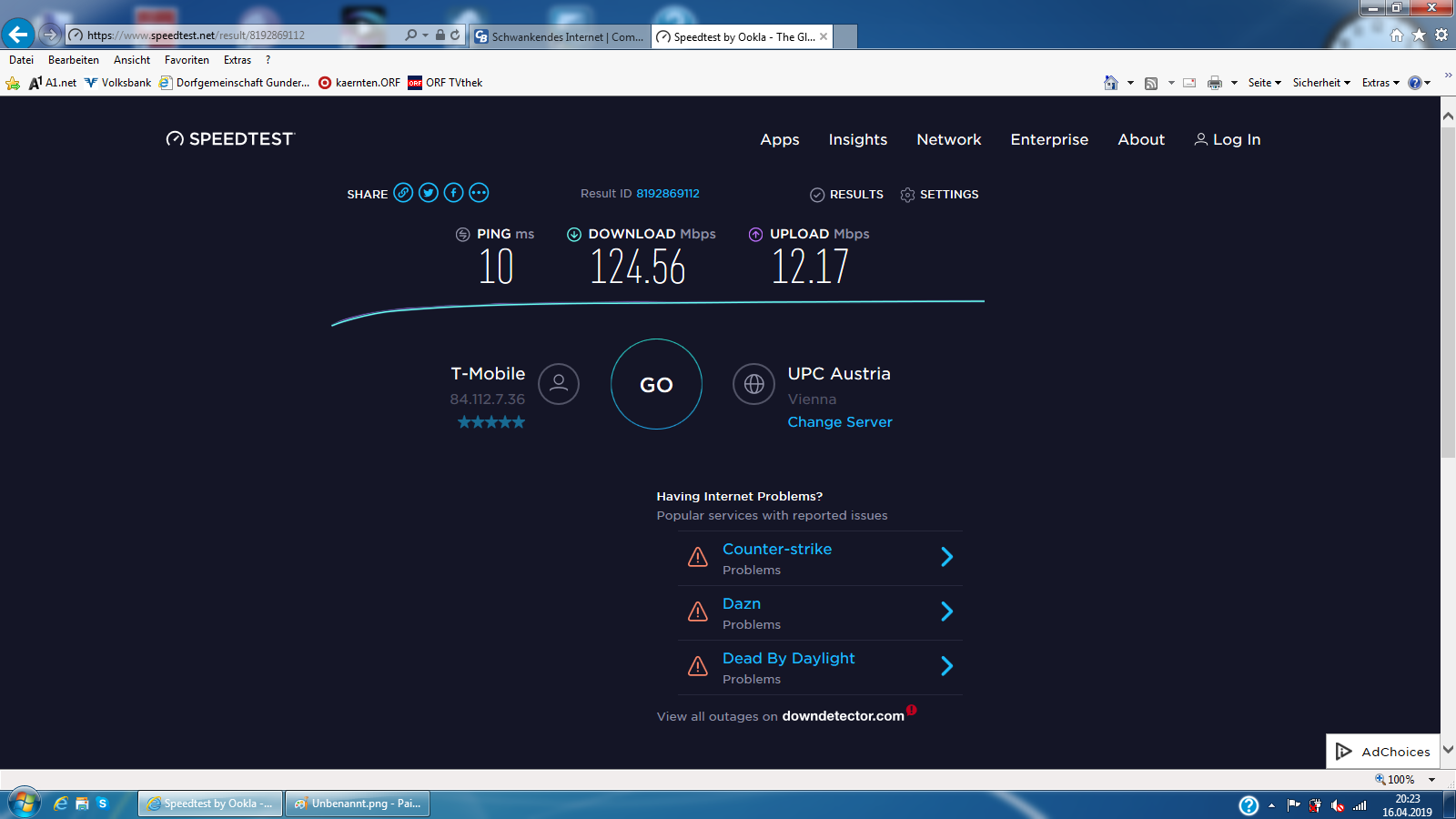Open kaernten.ORF favorite

359,83
